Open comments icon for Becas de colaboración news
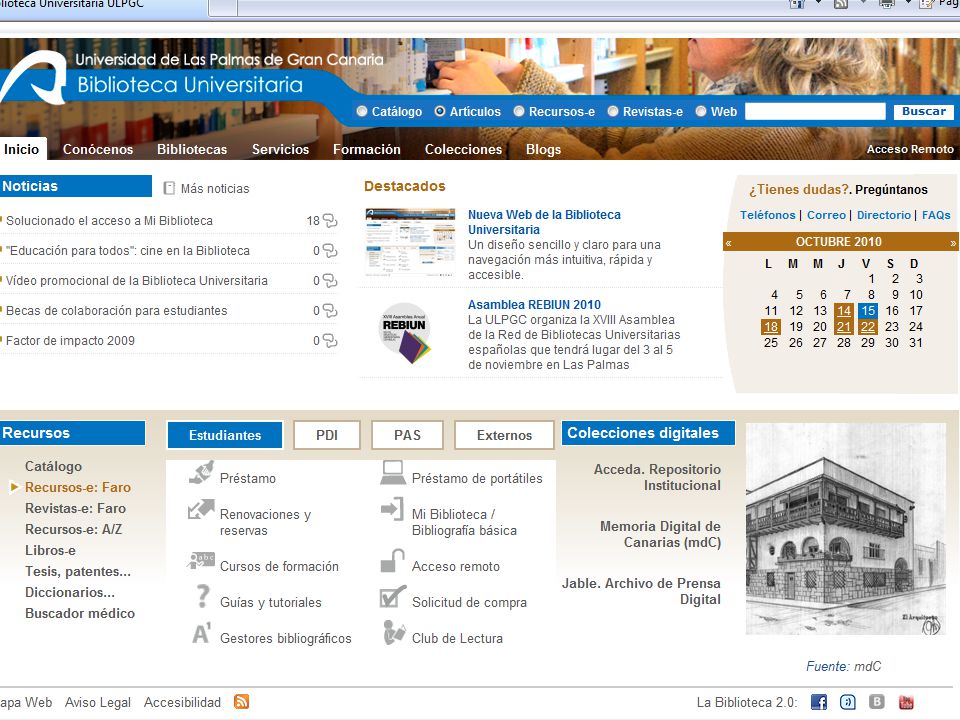 [330, 310]
